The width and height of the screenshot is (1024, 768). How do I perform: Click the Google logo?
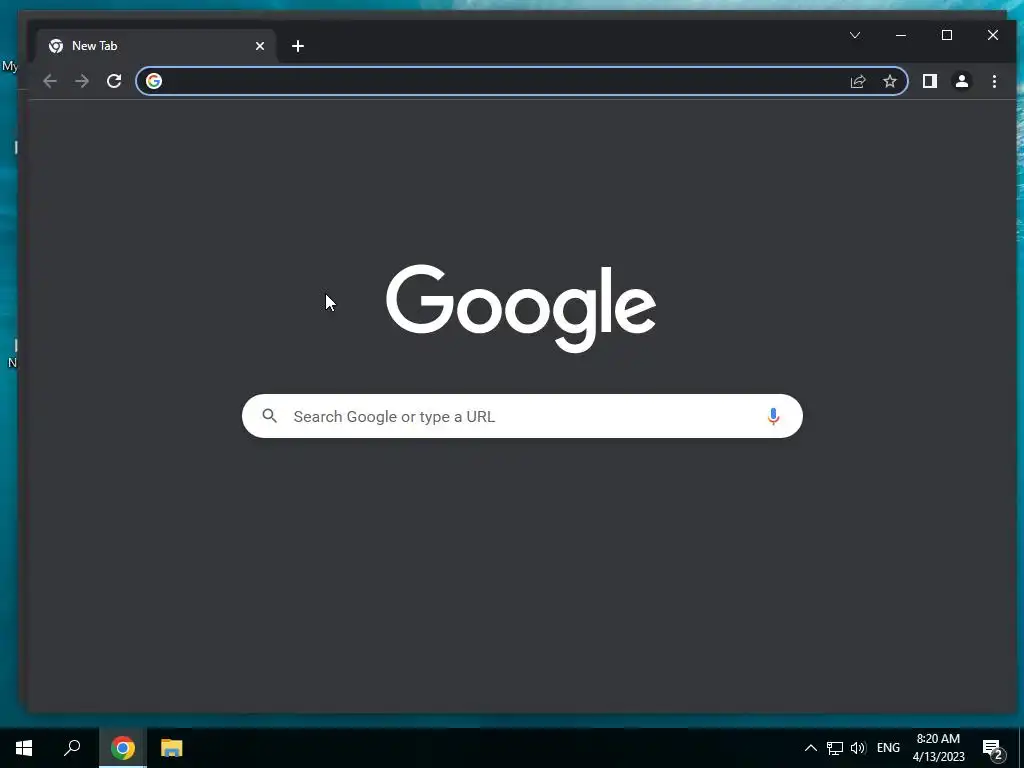pos(520,308)
